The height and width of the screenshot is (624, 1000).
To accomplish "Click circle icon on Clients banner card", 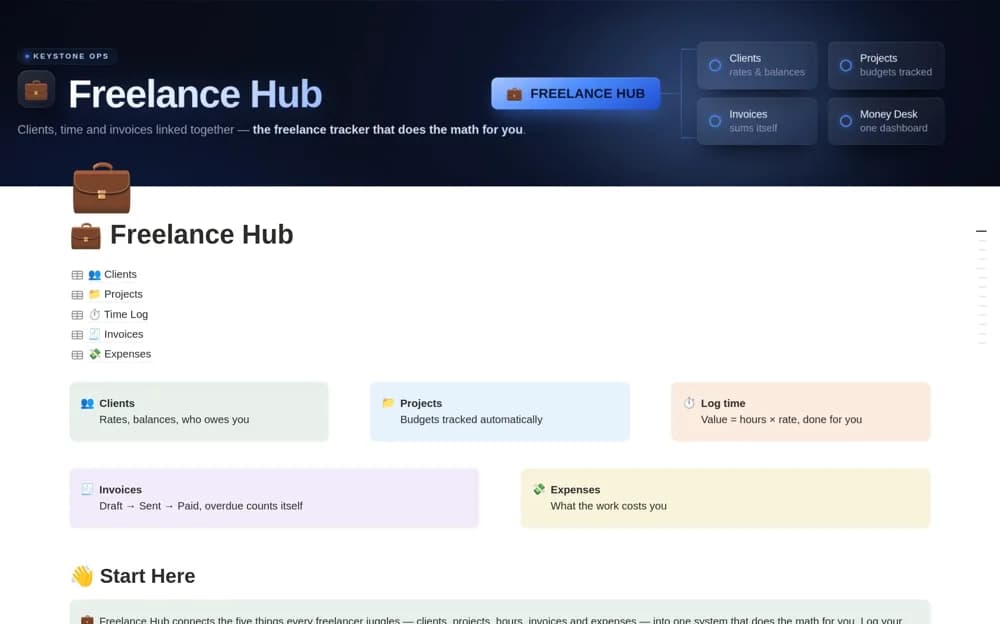I will point(715,65).
